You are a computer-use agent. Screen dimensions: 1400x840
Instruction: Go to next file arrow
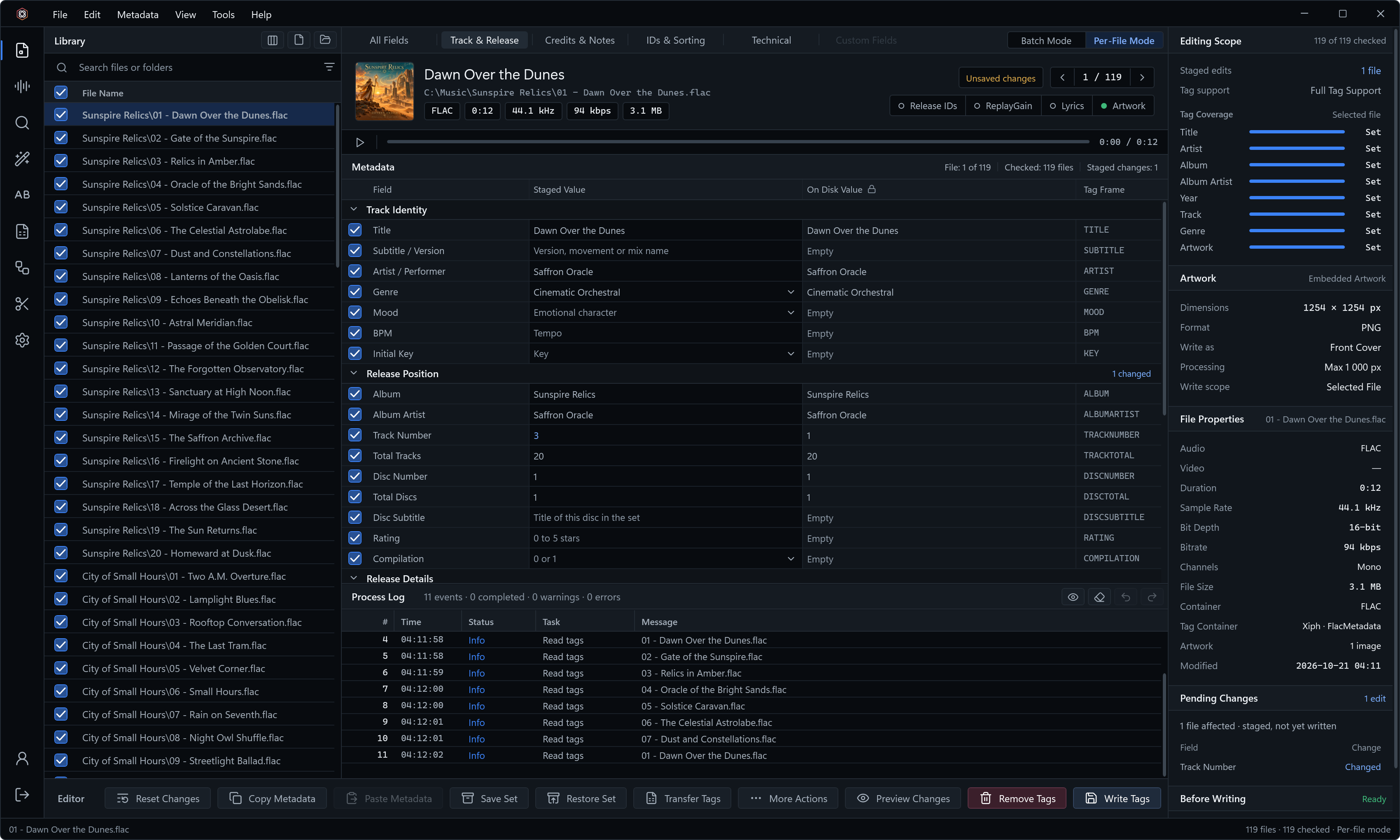1142,77
